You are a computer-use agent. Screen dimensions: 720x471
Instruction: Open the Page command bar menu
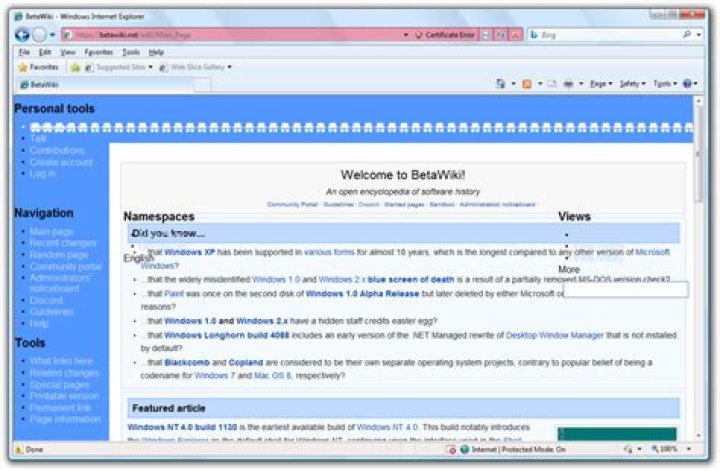point(601,84)
